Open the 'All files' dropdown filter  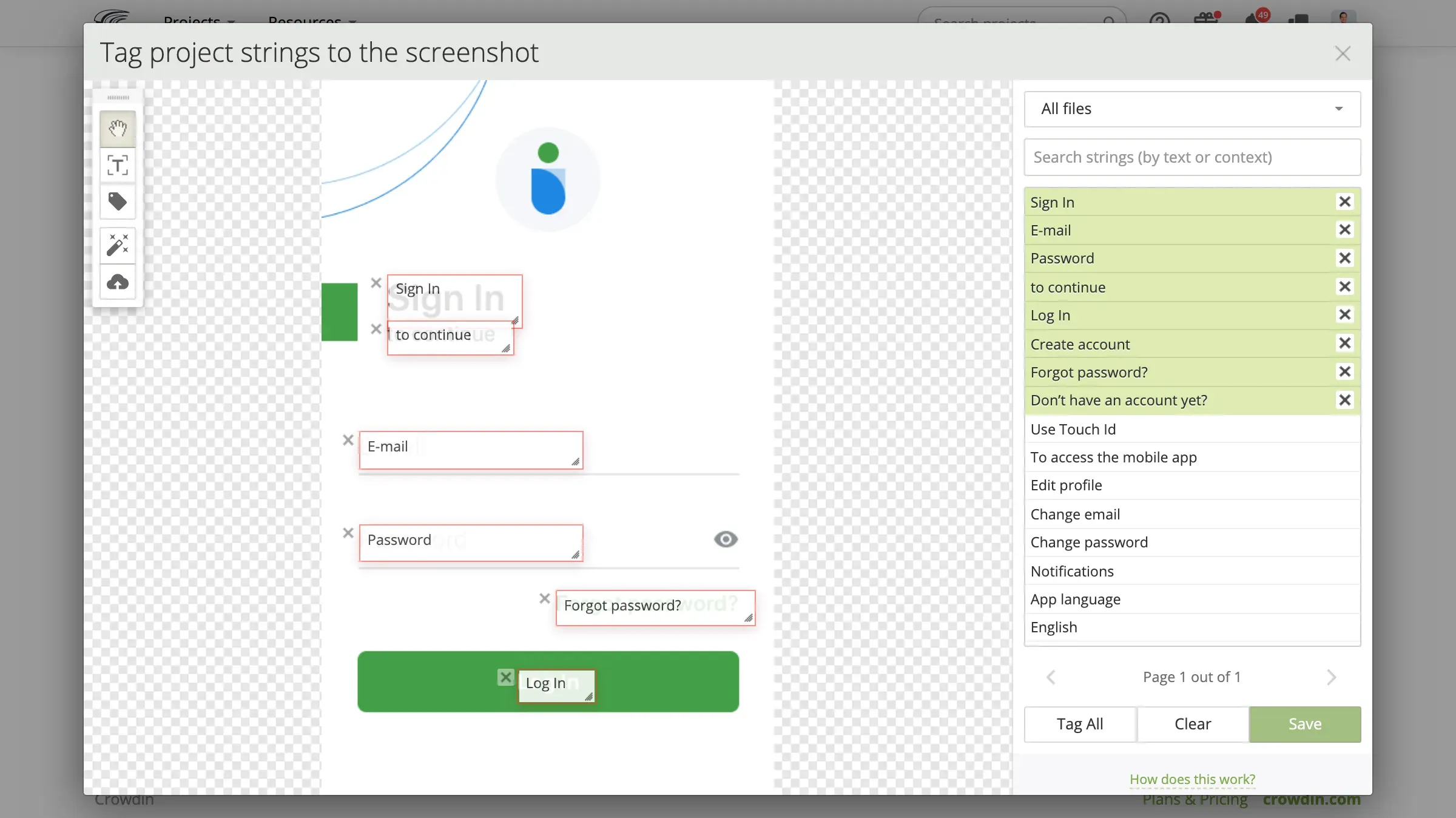(1192, 108)
